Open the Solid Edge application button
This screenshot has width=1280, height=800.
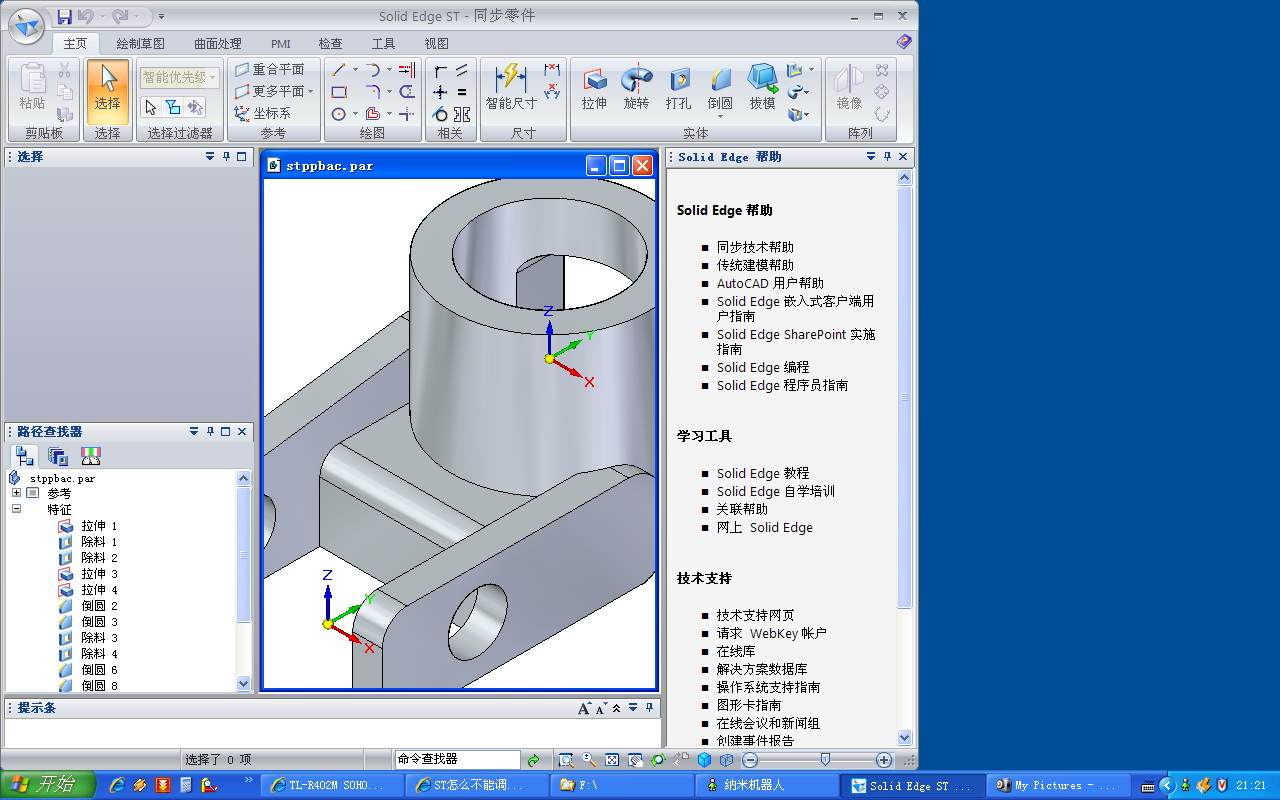tap(26, 25)
